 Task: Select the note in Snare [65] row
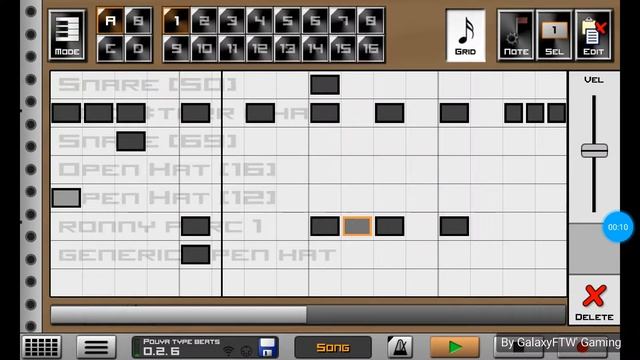(x=131, y=141)
